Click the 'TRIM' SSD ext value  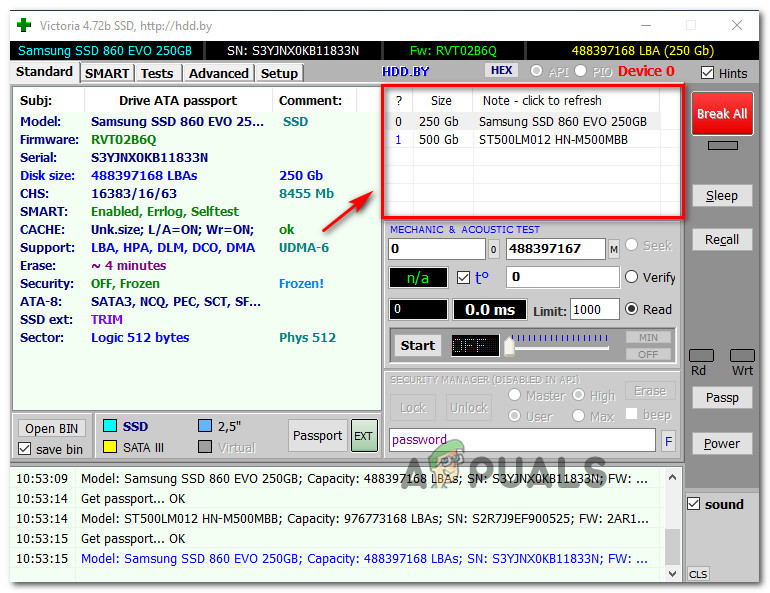point(107,320)
